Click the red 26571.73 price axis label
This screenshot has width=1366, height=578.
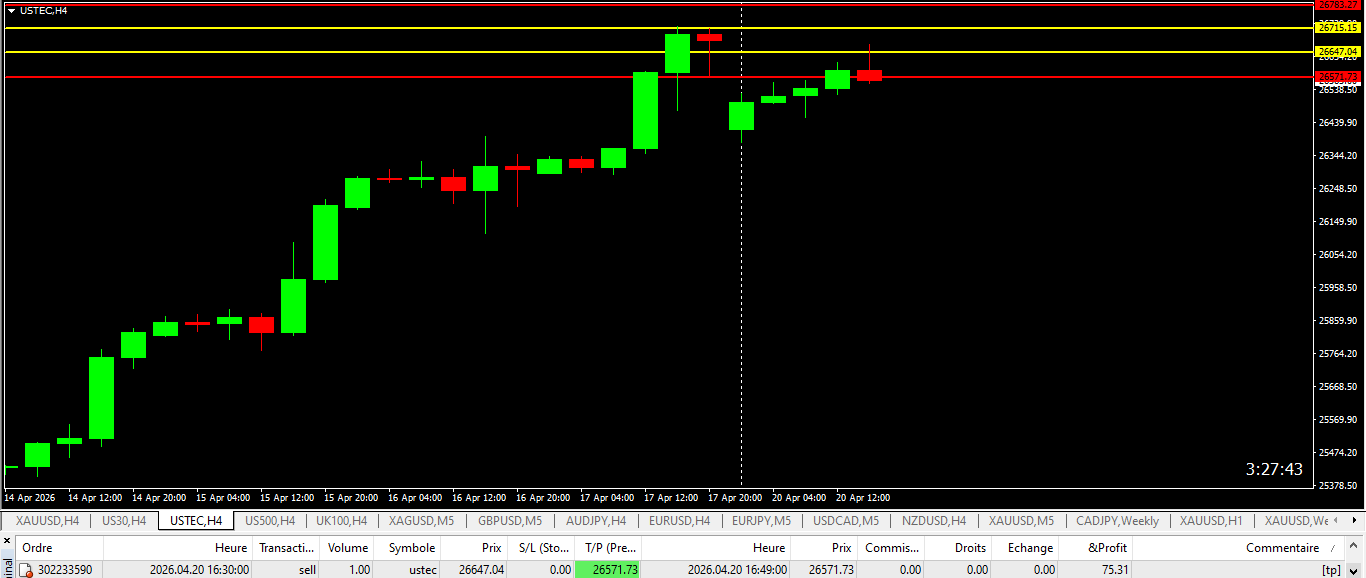[1337, 77]
